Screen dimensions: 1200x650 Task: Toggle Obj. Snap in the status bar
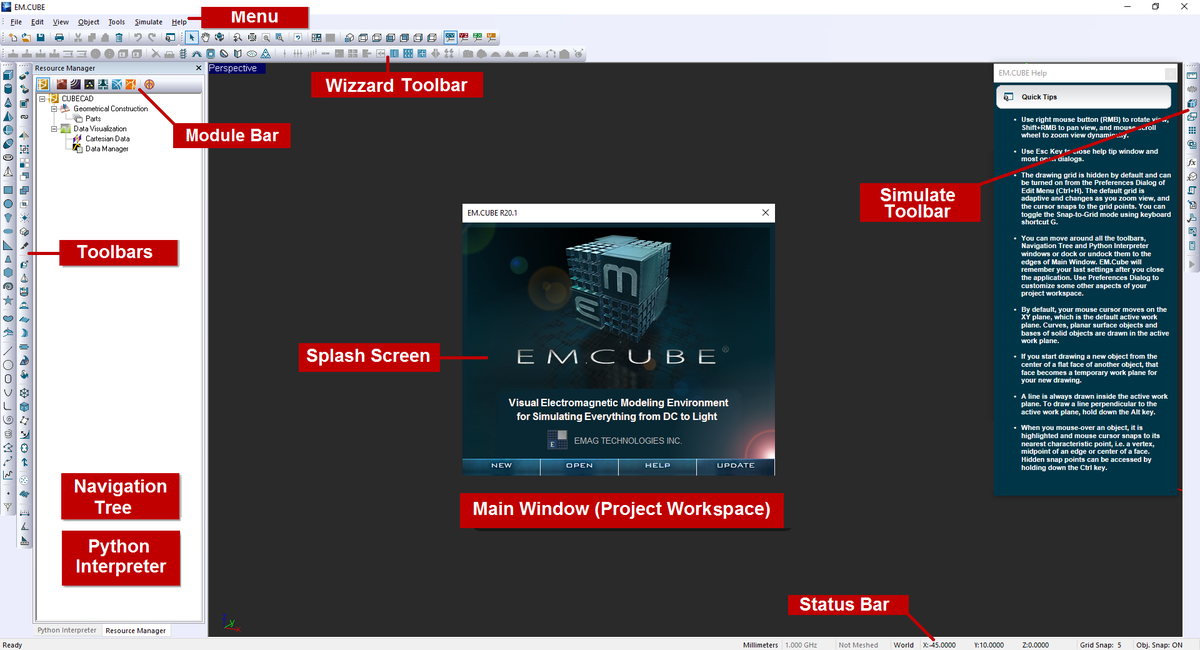[1158, 644]
